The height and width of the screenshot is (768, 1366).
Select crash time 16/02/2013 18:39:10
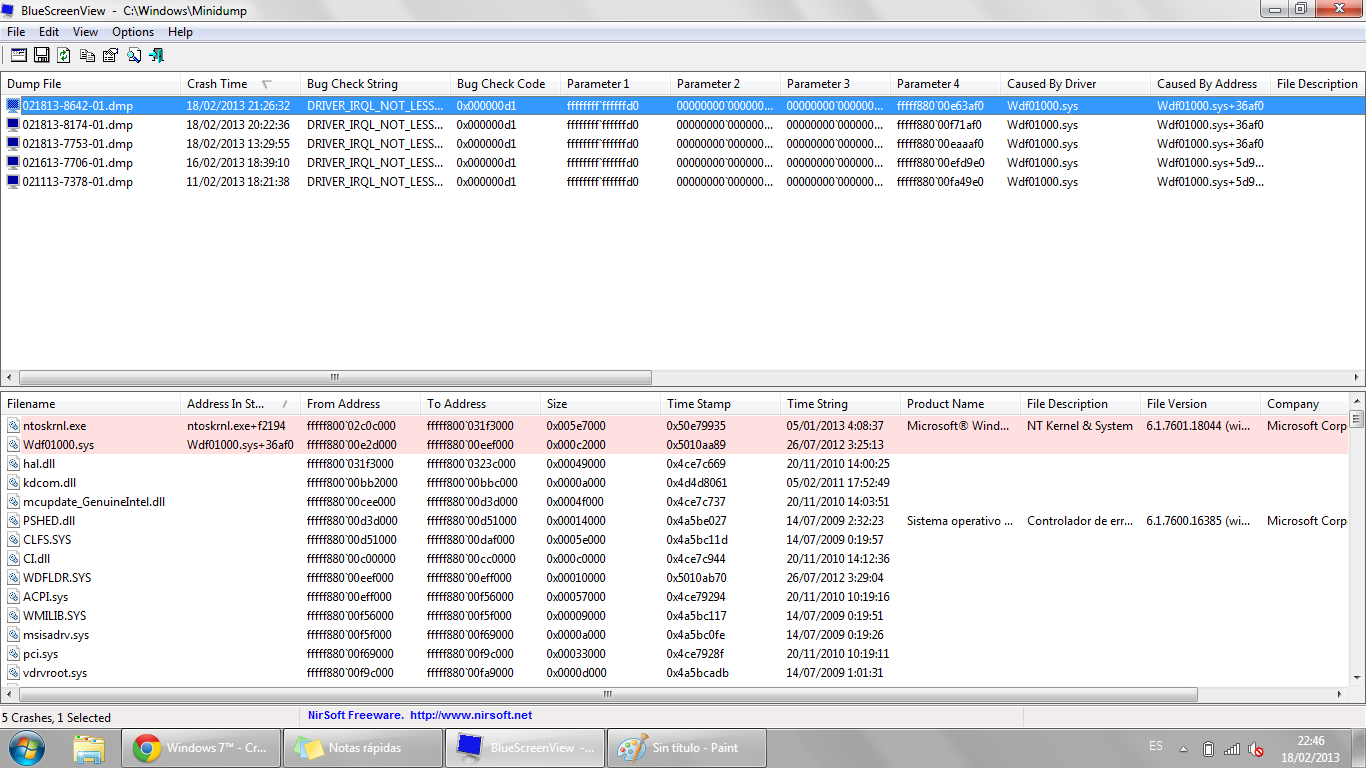coord(238,163)
